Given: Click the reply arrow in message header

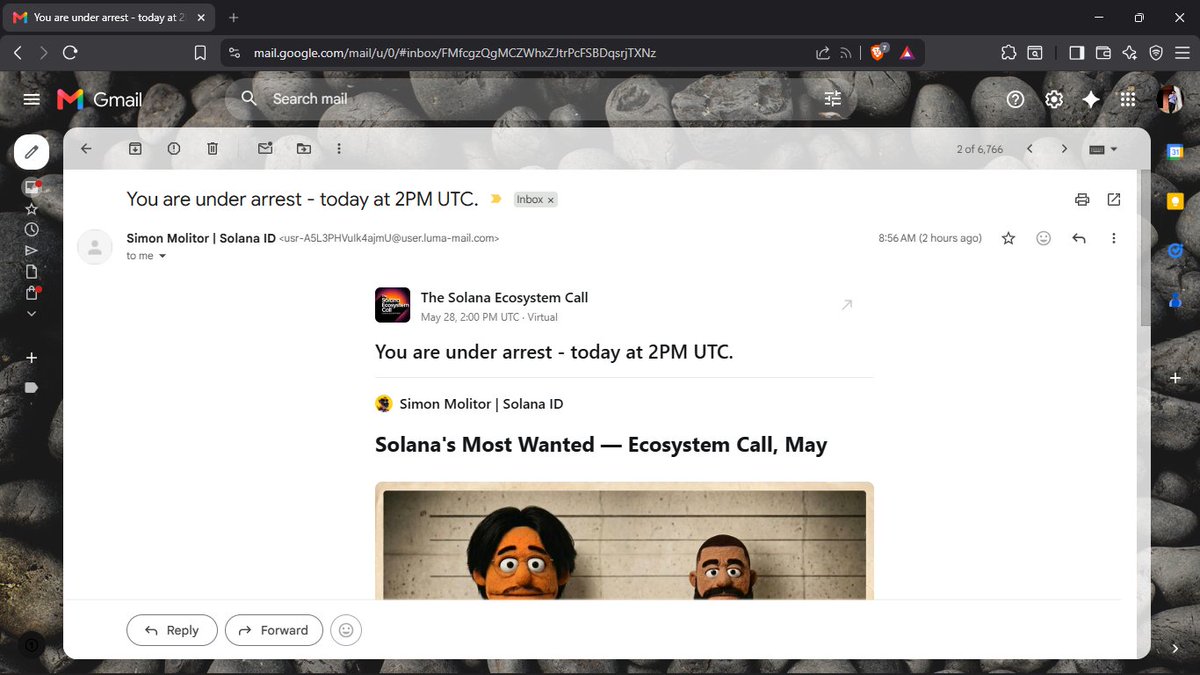Looking at the screenshot, I should click(1079, 238).
